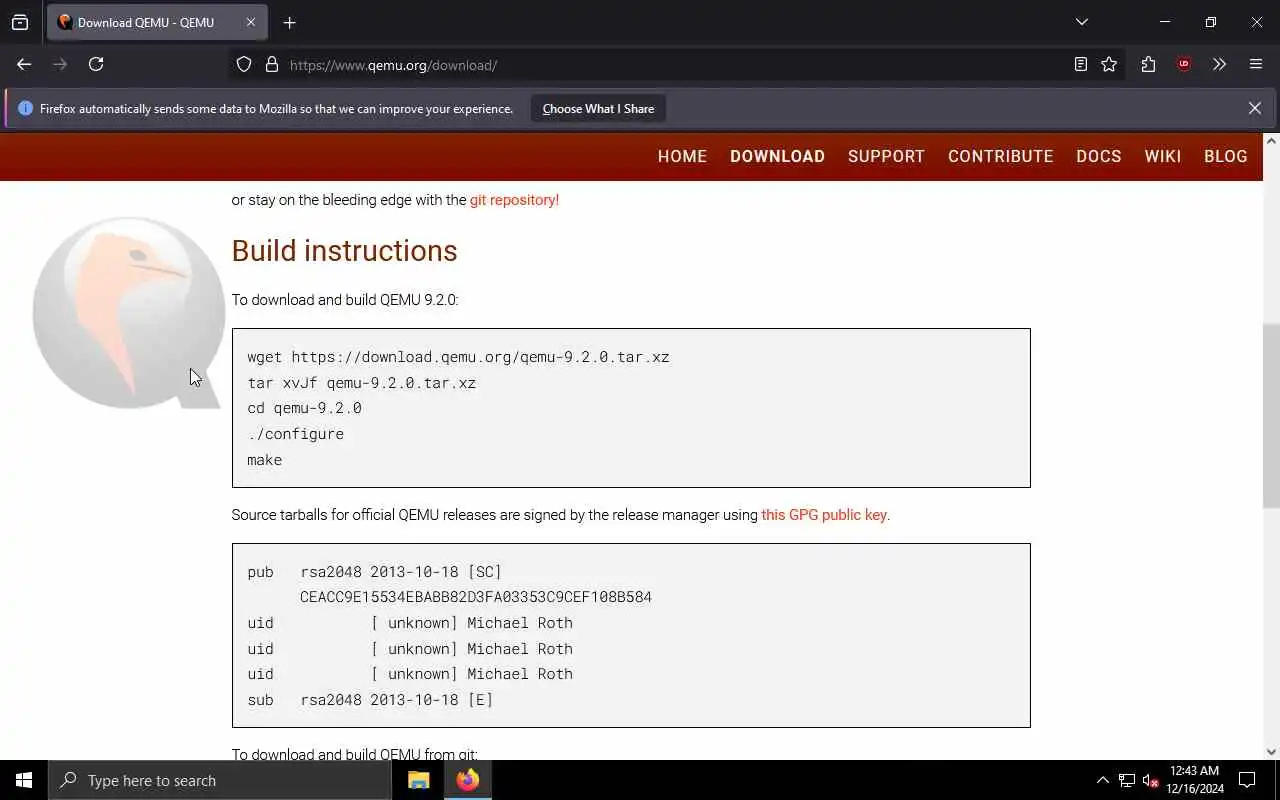The image size is (1280, 800).
Task: Navigate to HOME menu item
Action: coord(682,156)
